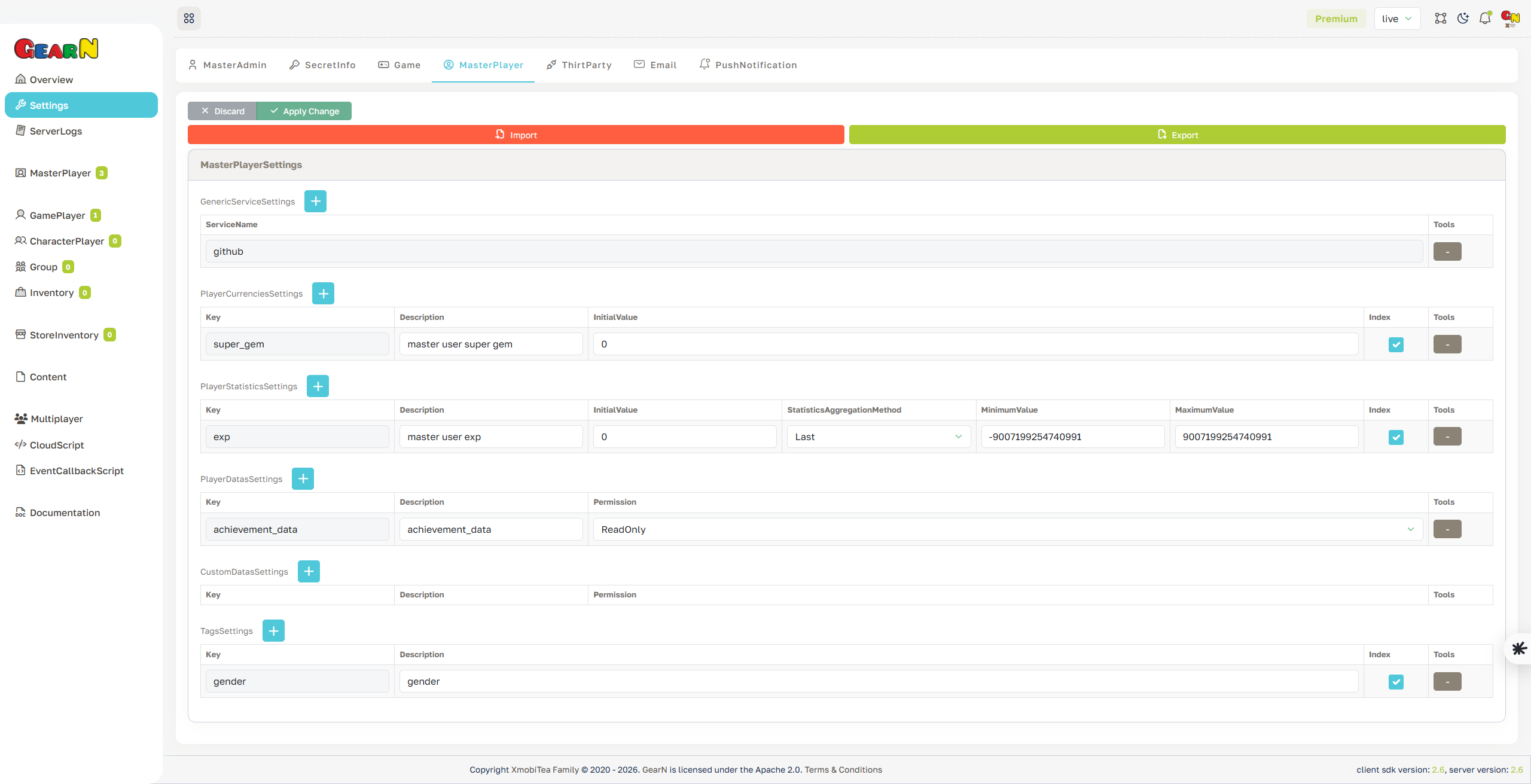Open the apps grid icon top-left
Screen dimensions: 1531x784
189,18
